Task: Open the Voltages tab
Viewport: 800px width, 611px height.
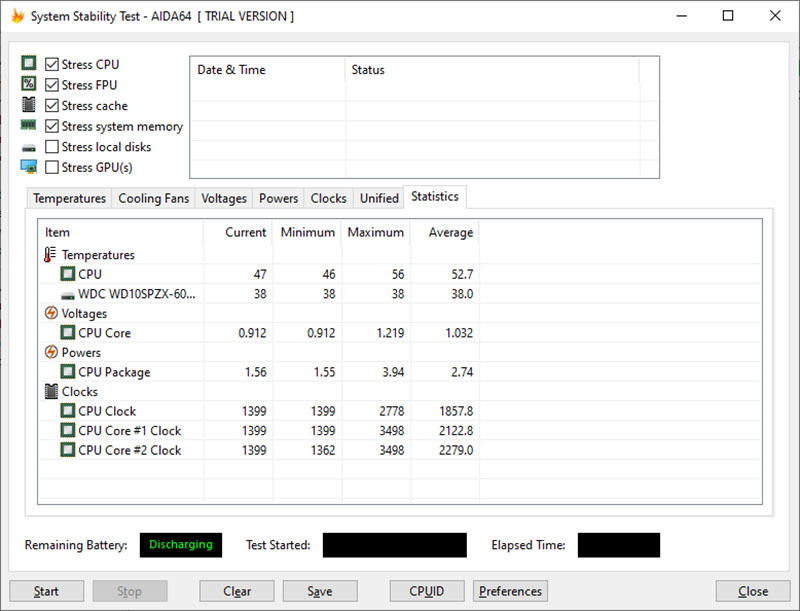Action: 223,198
